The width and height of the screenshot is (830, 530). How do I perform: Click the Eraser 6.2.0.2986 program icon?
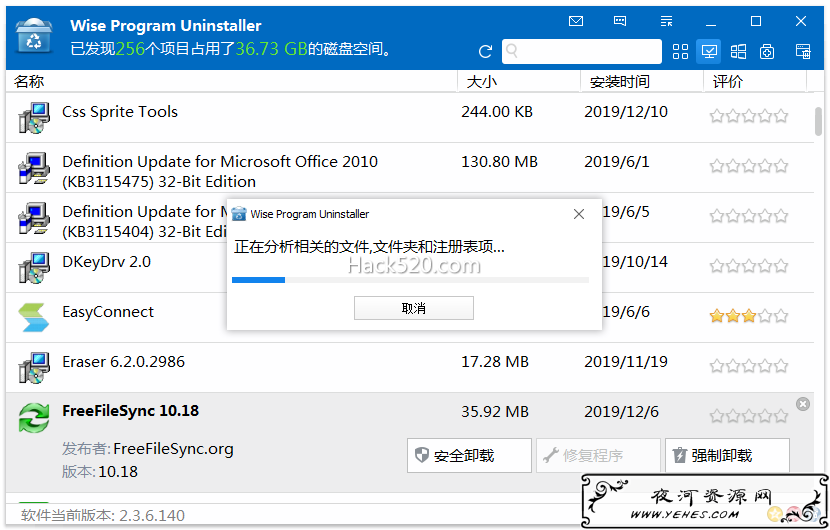(34, 367)
